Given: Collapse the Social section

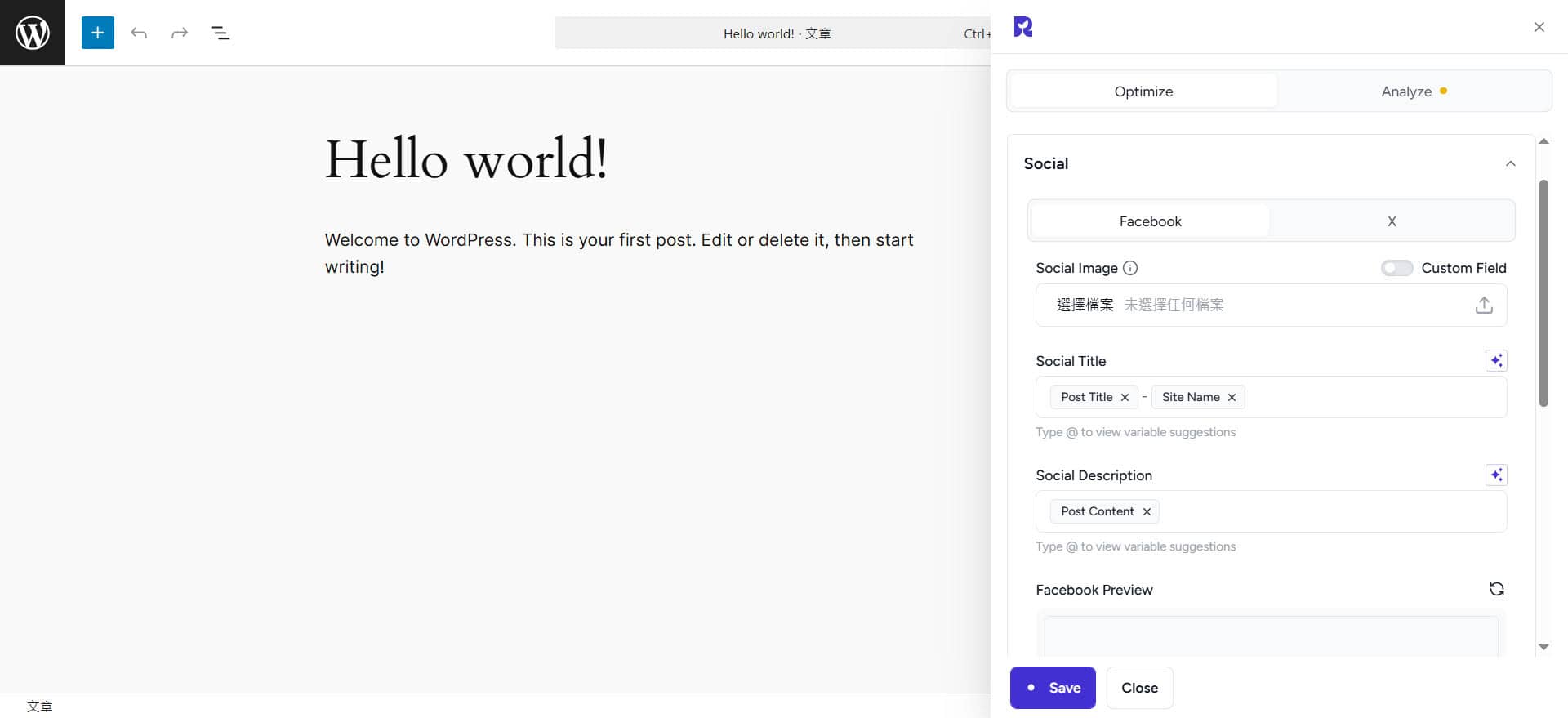Looking at the screenshot, I should [x=1510, y=163].
